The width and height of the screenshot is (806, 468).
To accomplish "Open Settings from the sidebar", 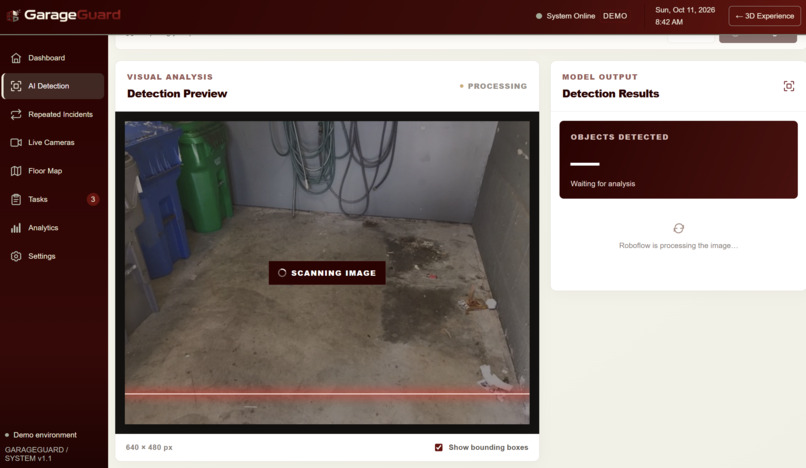I will tap(53, 256).
